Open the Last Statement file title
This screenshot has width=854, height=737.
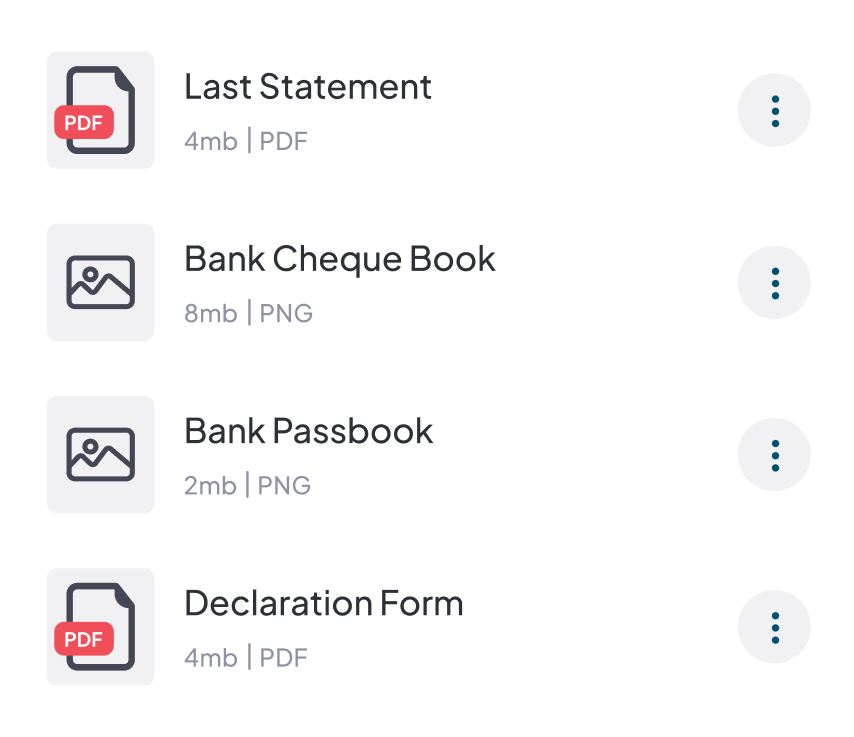click(x=308, y=87)
